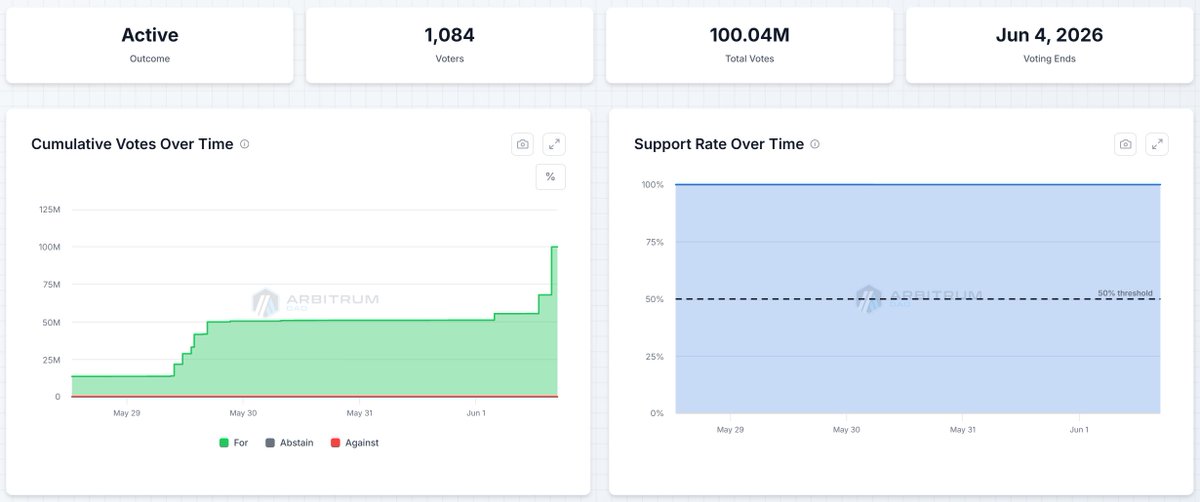Click the 75M y-axis label
This screenshot has width=1200, height=502.
[x=50, y=284]
